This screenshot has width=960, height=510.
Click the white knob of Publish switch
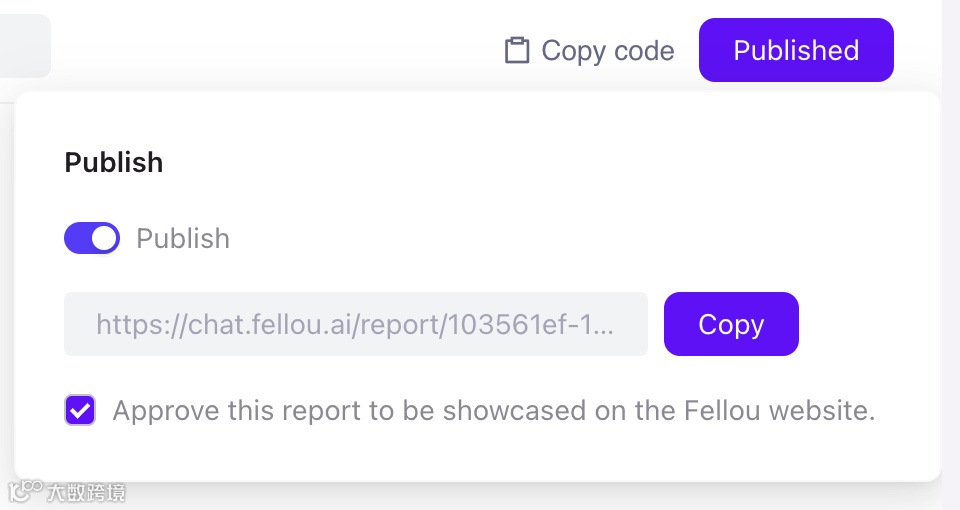(104, 238)
